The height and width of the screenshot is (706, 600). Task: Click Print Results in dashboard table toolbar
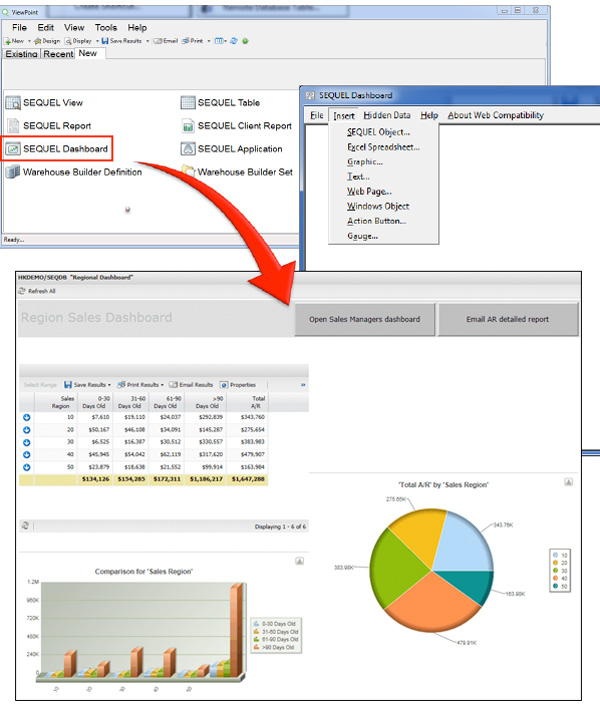tap(140, 385)
